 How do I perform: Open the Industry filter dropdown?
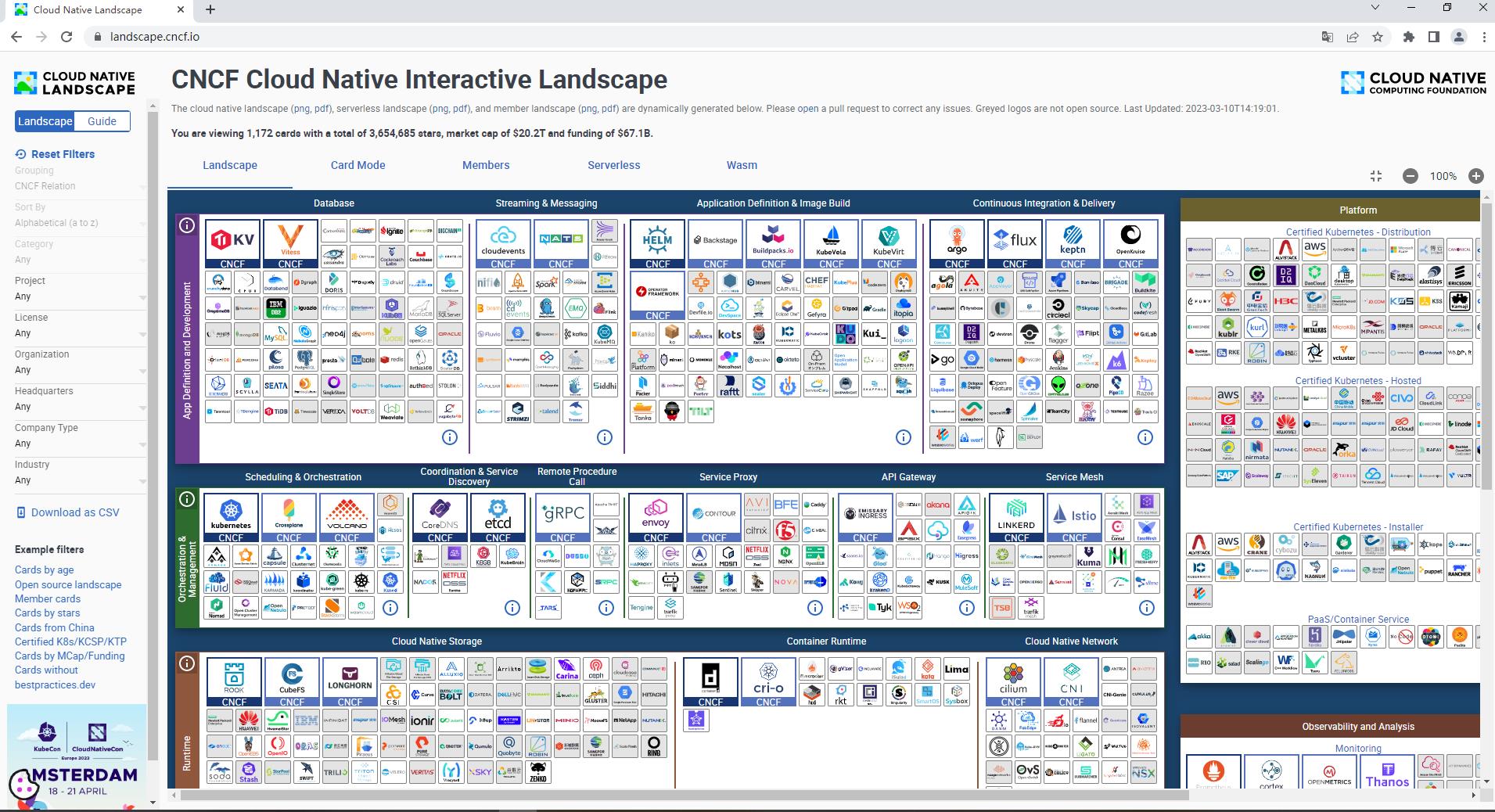[x=80, y=480]
